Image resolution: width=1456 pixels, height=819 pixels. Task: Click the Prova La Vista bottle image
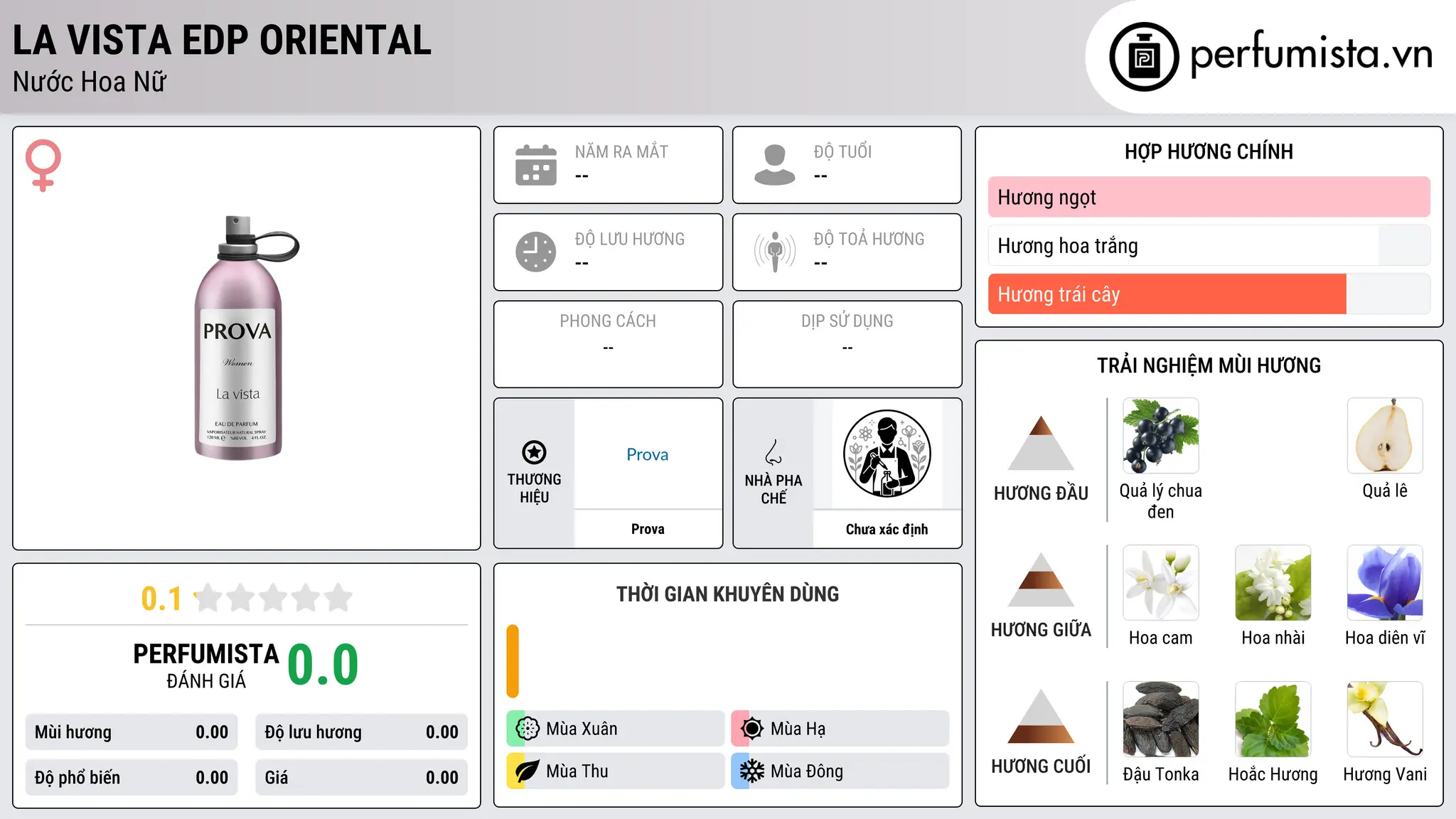point(246,338)
